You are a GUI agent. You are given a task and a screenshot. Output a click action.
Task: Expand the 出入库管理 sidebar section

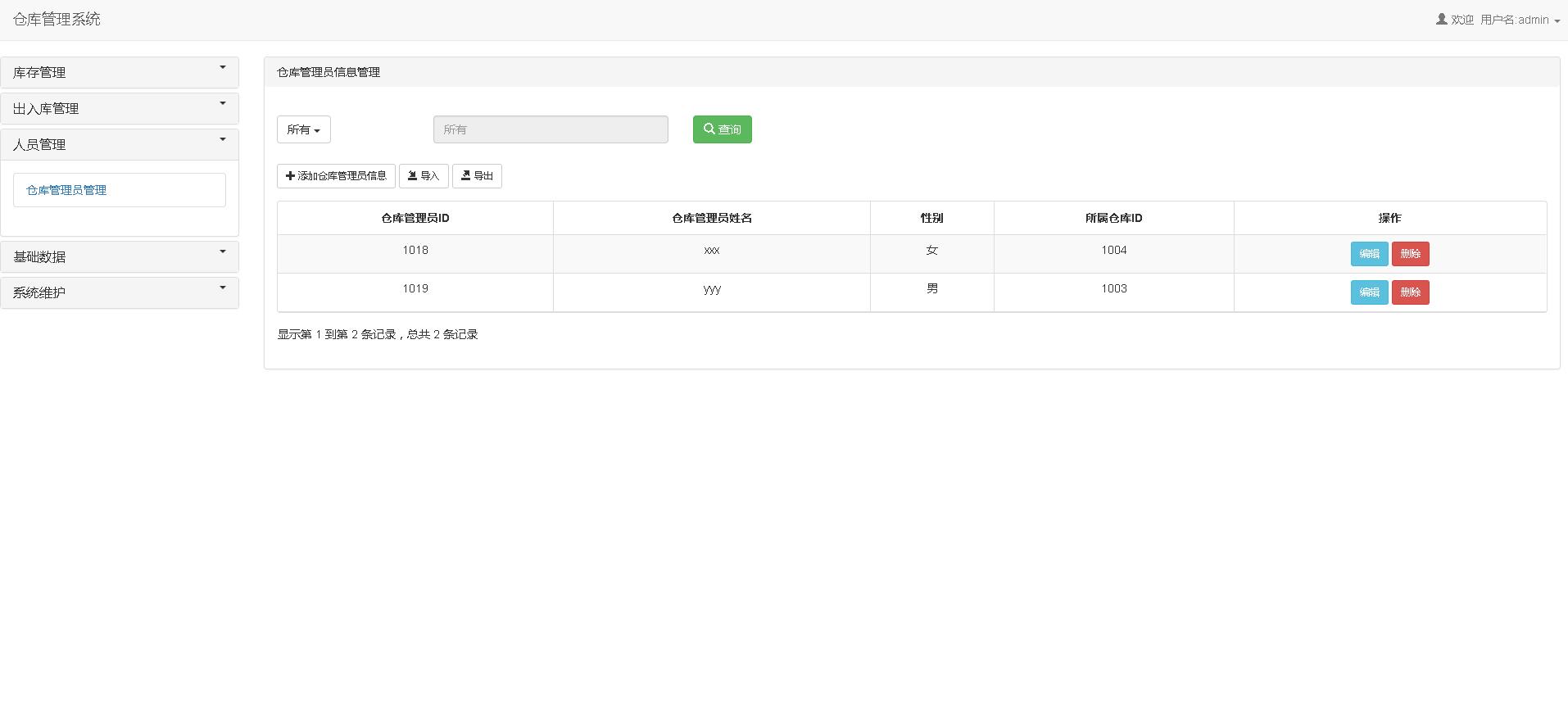click(120, 108)
